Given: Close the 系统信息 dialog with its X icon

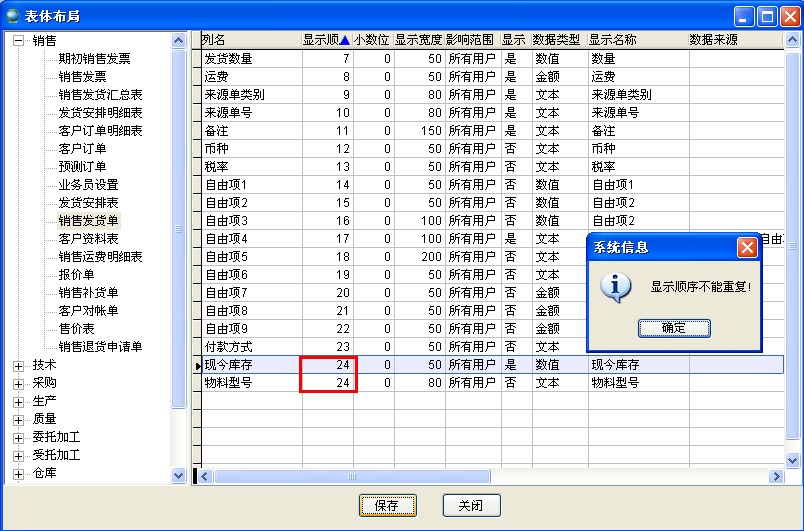Looking at the screenshot, I should point(747,247).
